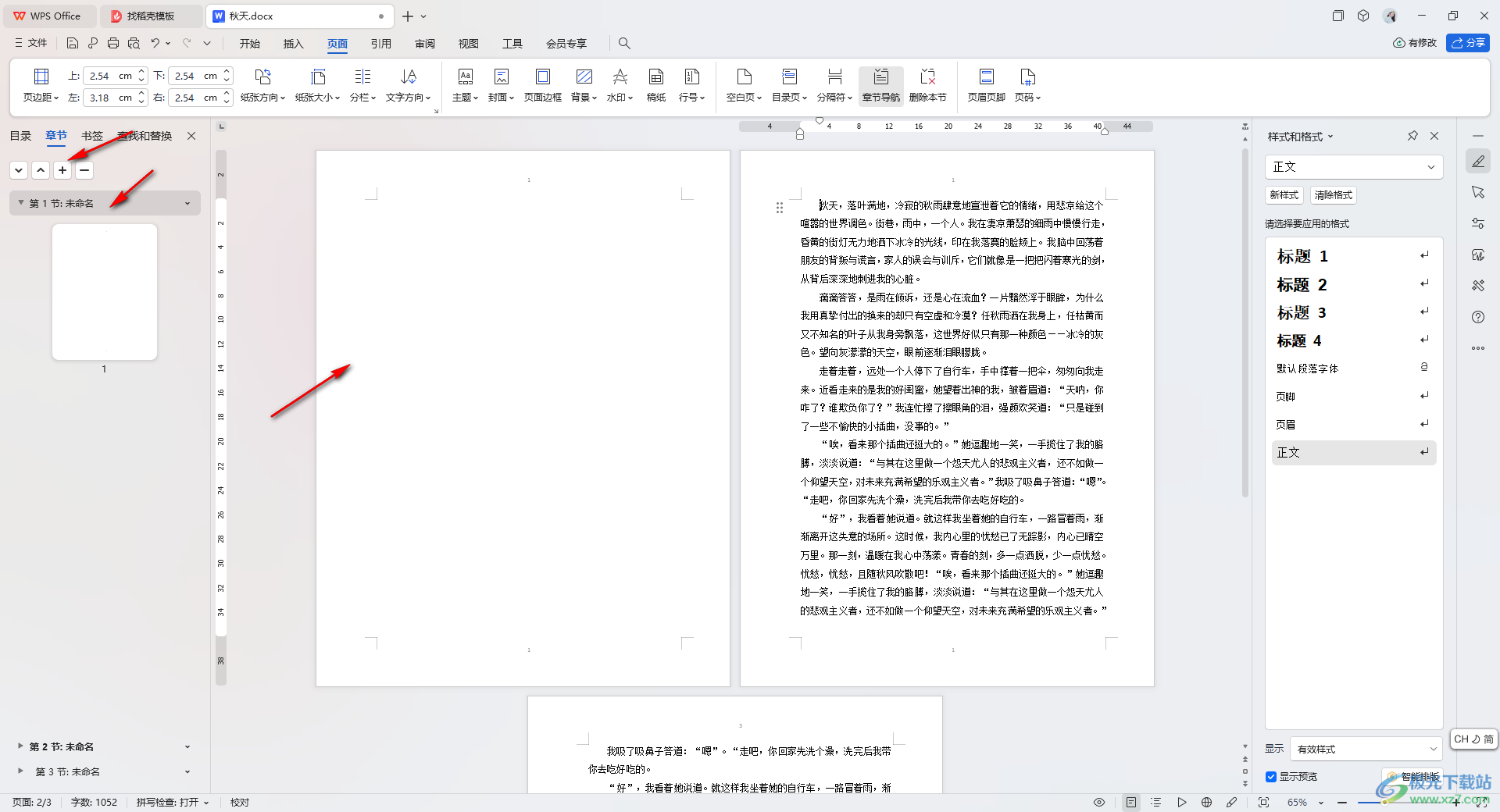This screenshot has height=812, width=1500.
Task: Switch to reading mode play icon
Action: pyautogui.click(x=1181, y=802)
